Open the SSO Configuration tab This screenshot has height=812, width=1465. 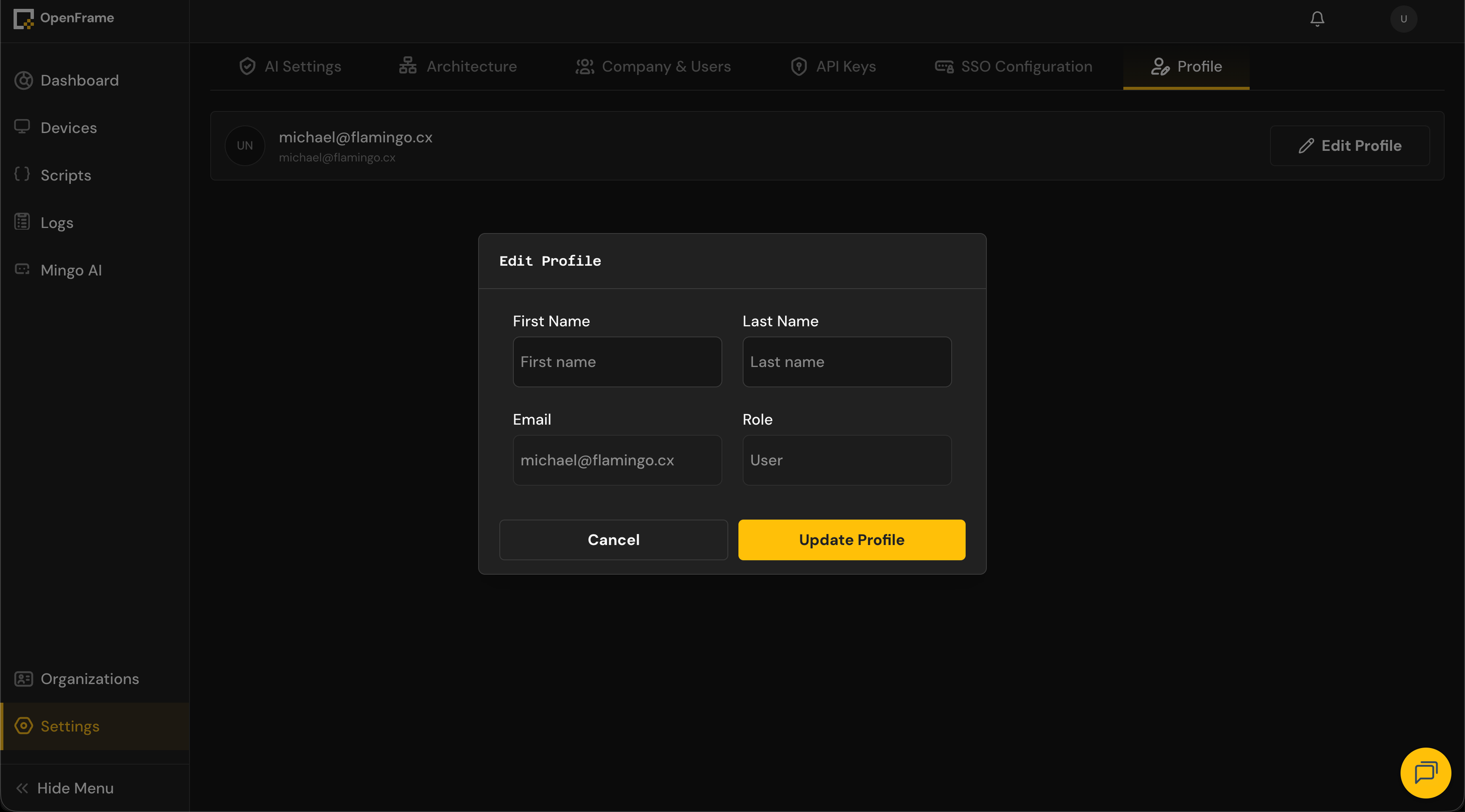coord(1013,66)
